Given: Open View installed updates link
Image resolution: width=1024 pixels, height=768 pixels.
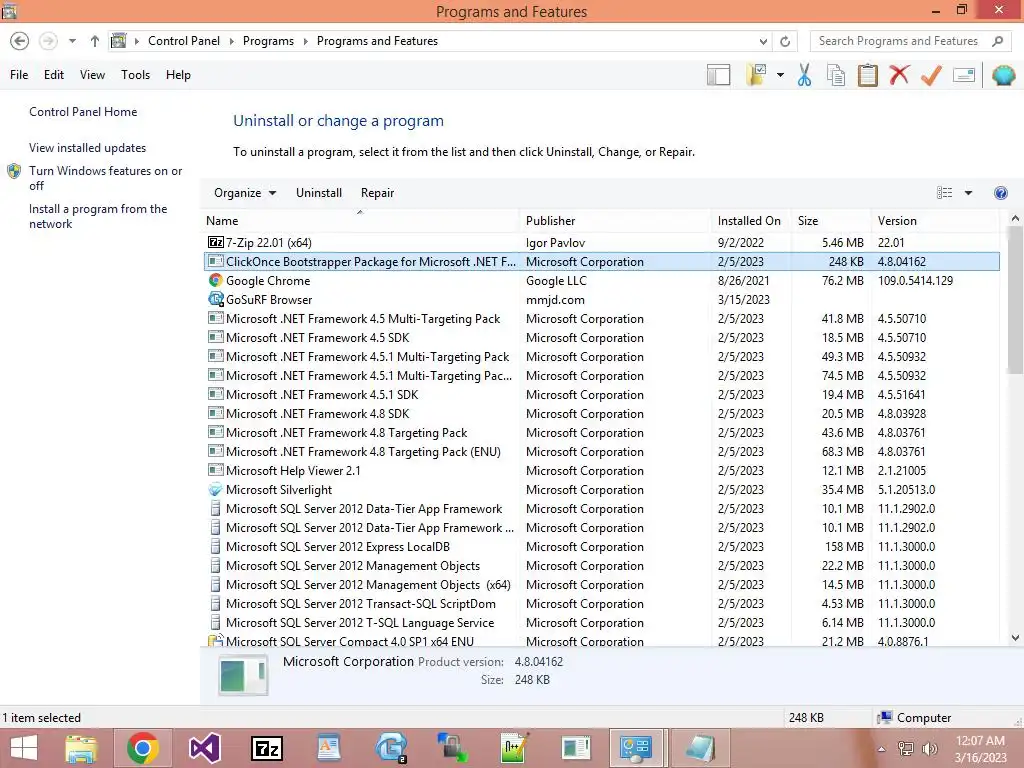Looking at the screenshot, I should (x=88, y=148).
